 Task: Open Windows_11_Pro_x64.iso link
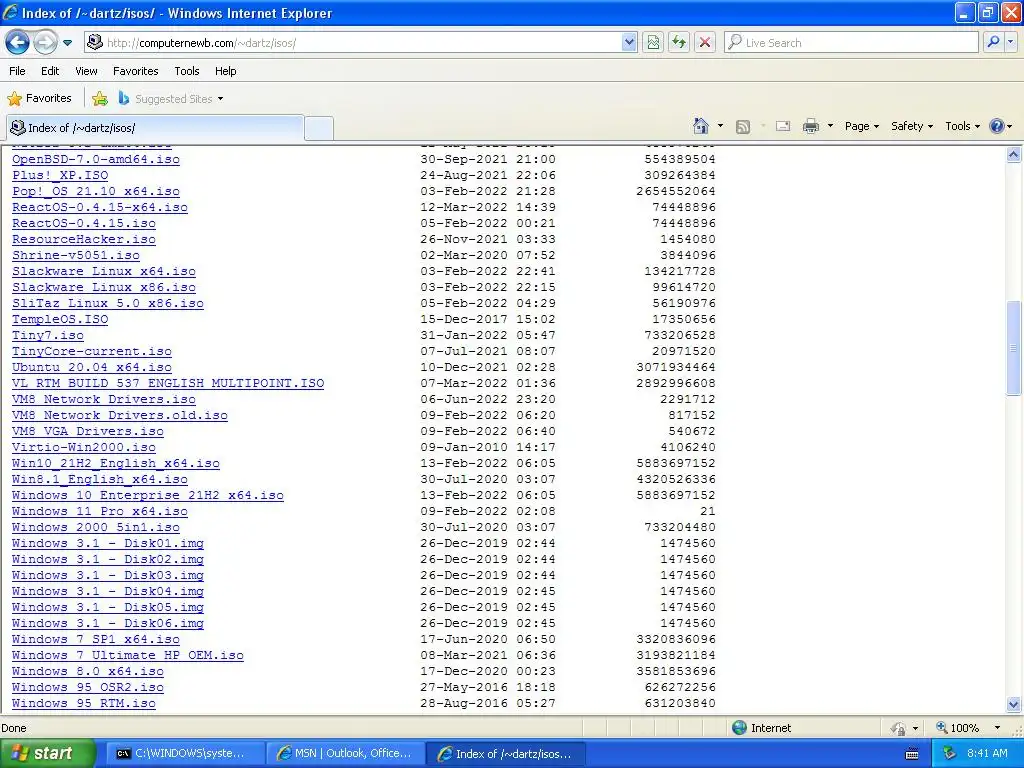(x=99, y=511)
